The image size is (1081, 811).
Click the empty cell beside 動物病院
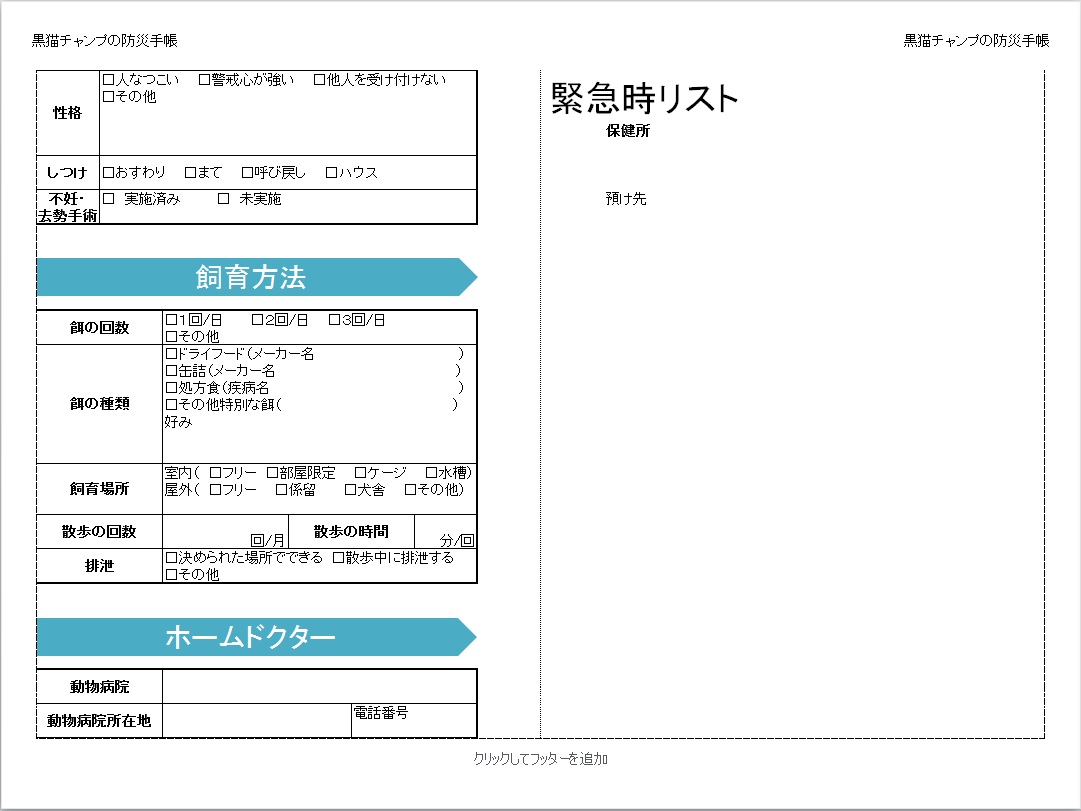(x=319, y=687)
